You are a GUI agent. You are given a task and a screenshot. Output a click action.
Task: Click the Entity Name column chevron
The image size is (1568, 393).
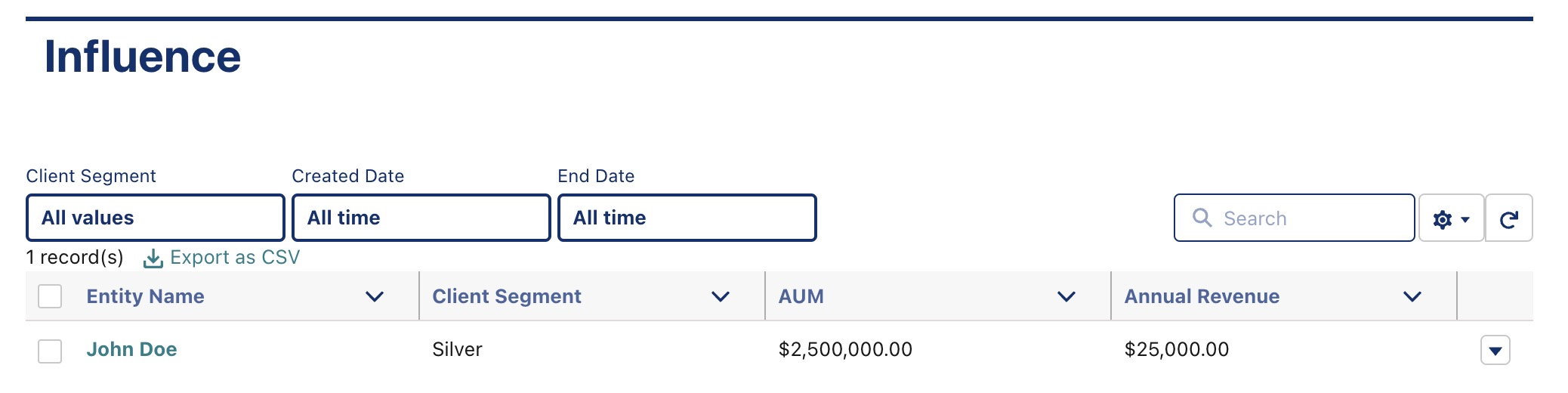click(375, 296)
